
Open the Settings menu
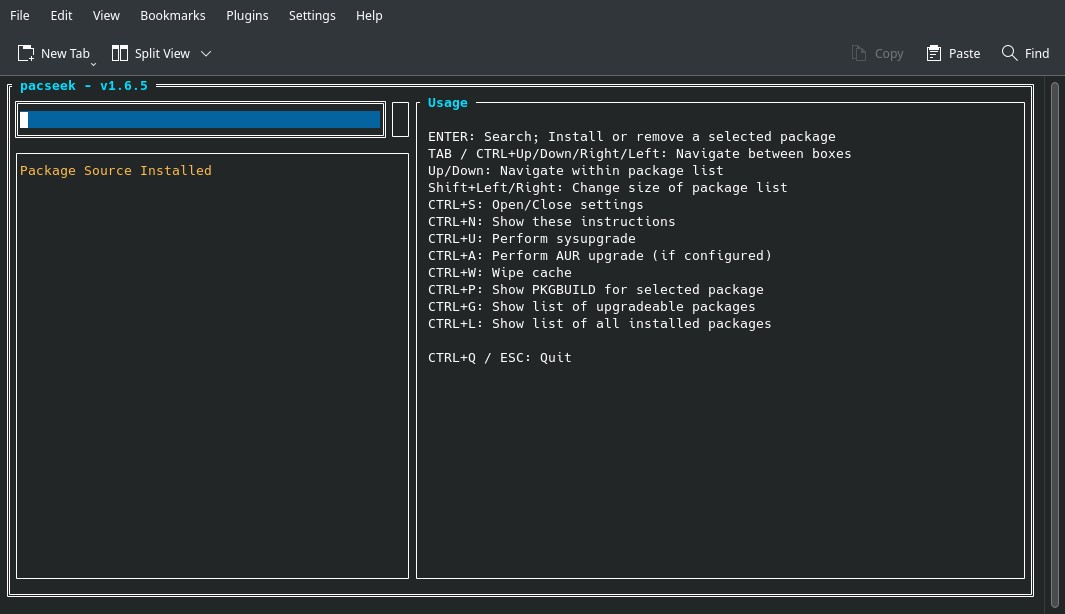(312, 15)
